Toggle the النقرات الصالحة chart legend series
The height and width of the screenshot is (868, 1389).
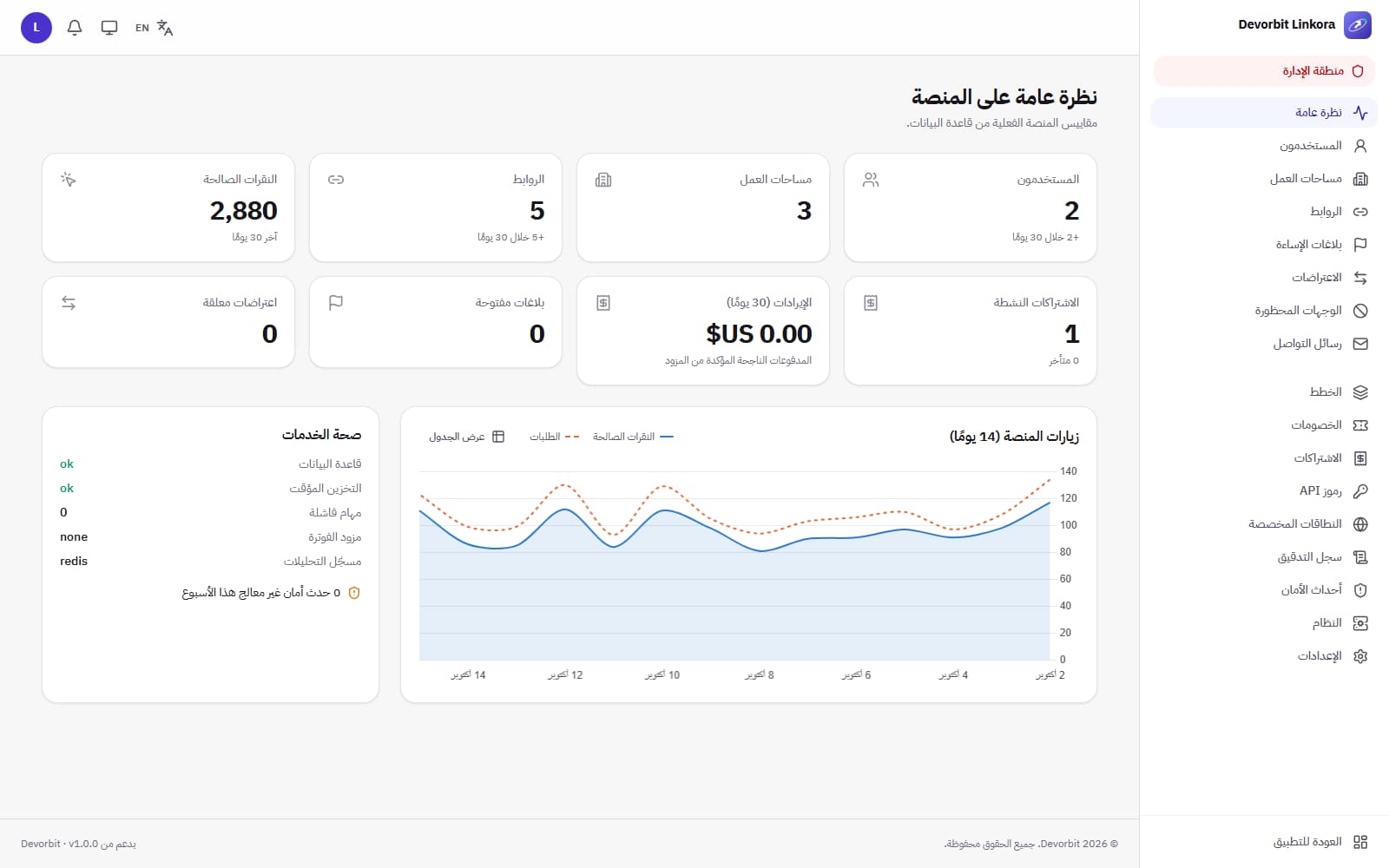(633, 437)
